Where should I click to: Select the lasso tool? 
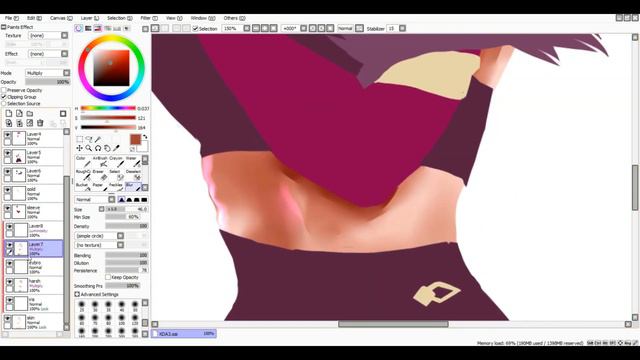point(89,139)
